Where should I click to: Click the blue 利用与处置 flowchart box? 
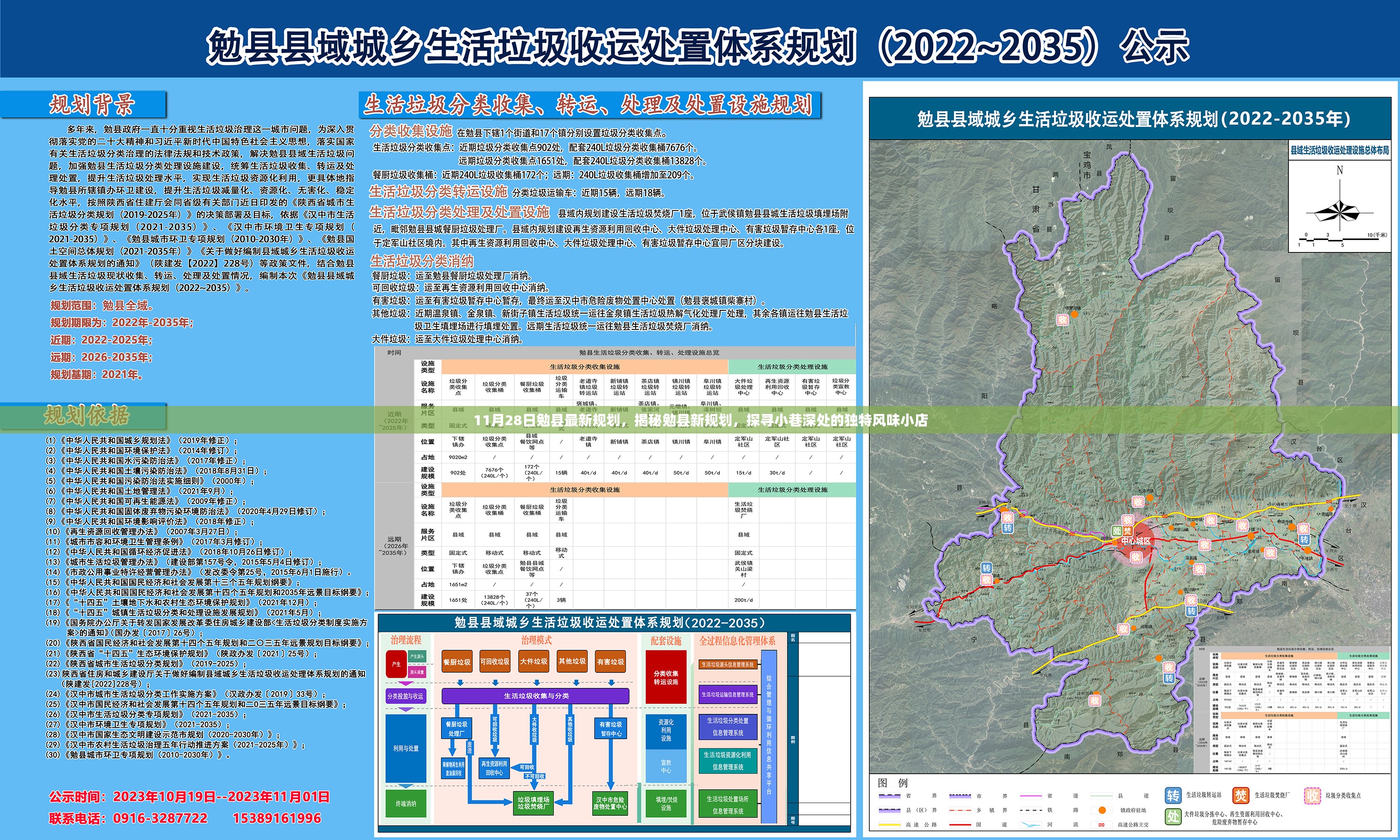pyautogui.click(x=406, y=749)
